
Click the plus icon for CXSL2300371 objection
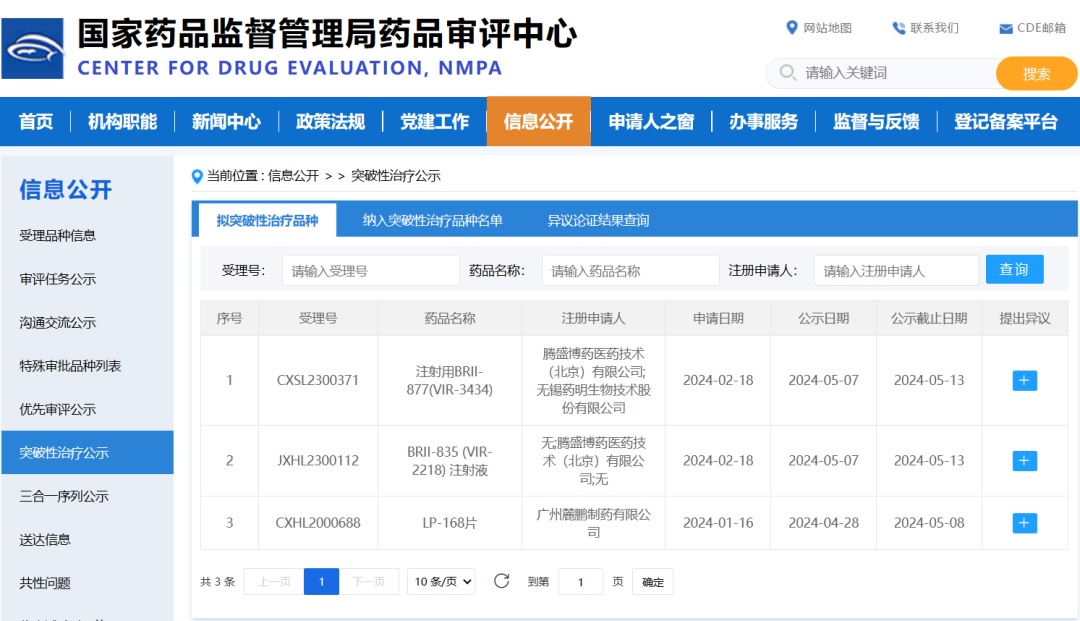click(x=1023, y=381)
